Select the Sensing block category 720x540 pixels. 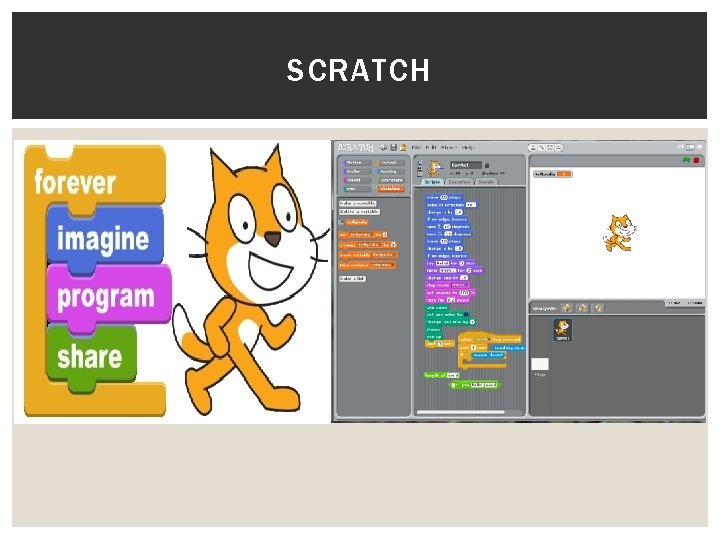point(390,171)
